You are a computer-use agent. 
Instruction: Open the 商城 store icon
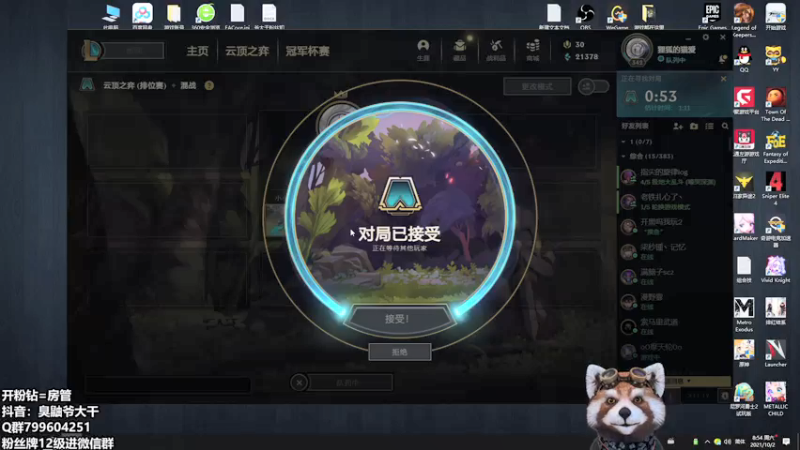(533, 51)
